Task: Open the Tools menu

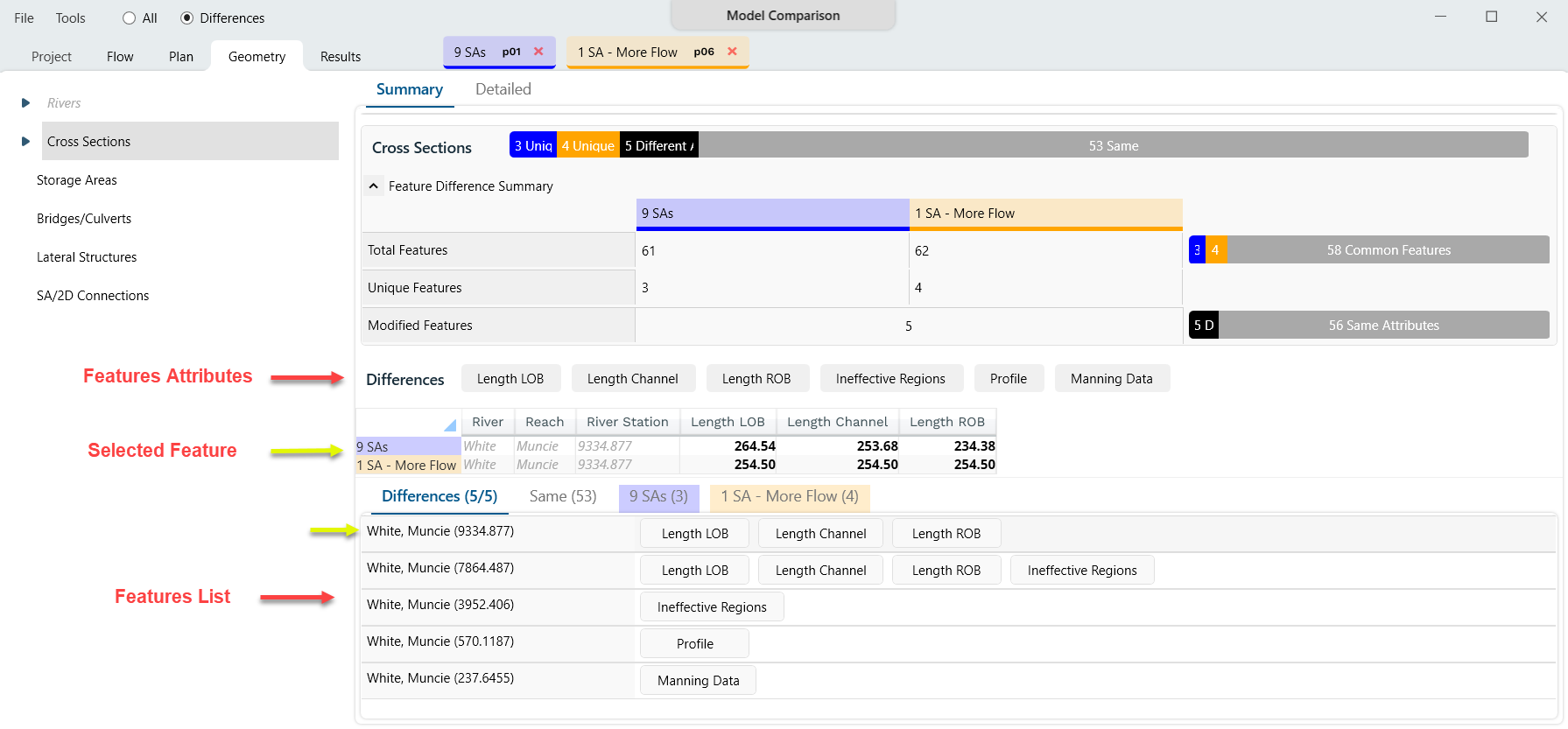Action: [x=70, y=18]
